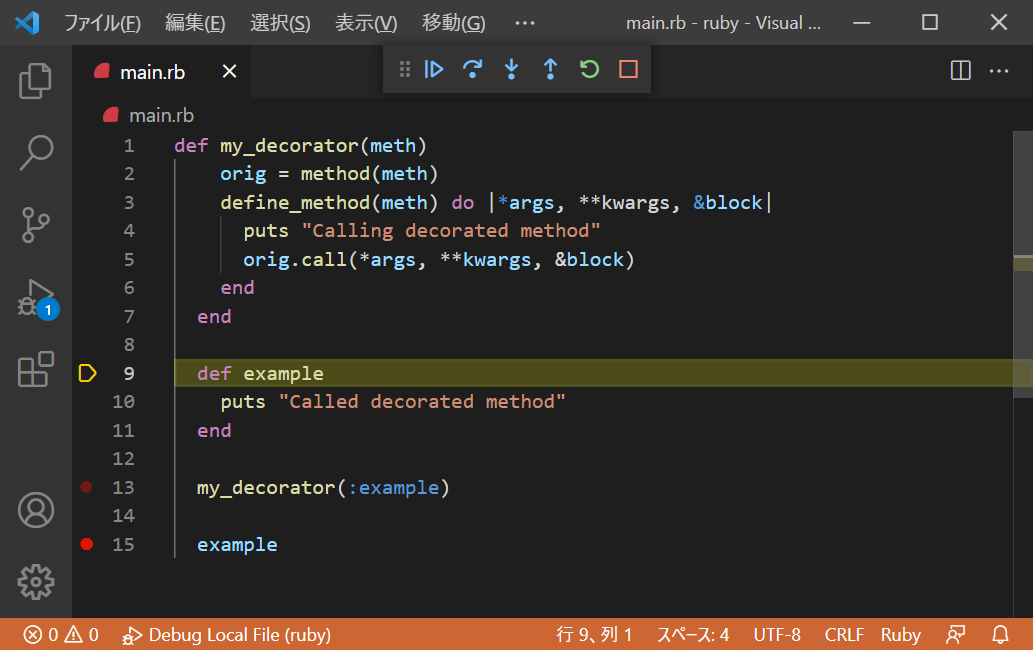Toggle the breakpoint on line 15

[x=87, y=544]
